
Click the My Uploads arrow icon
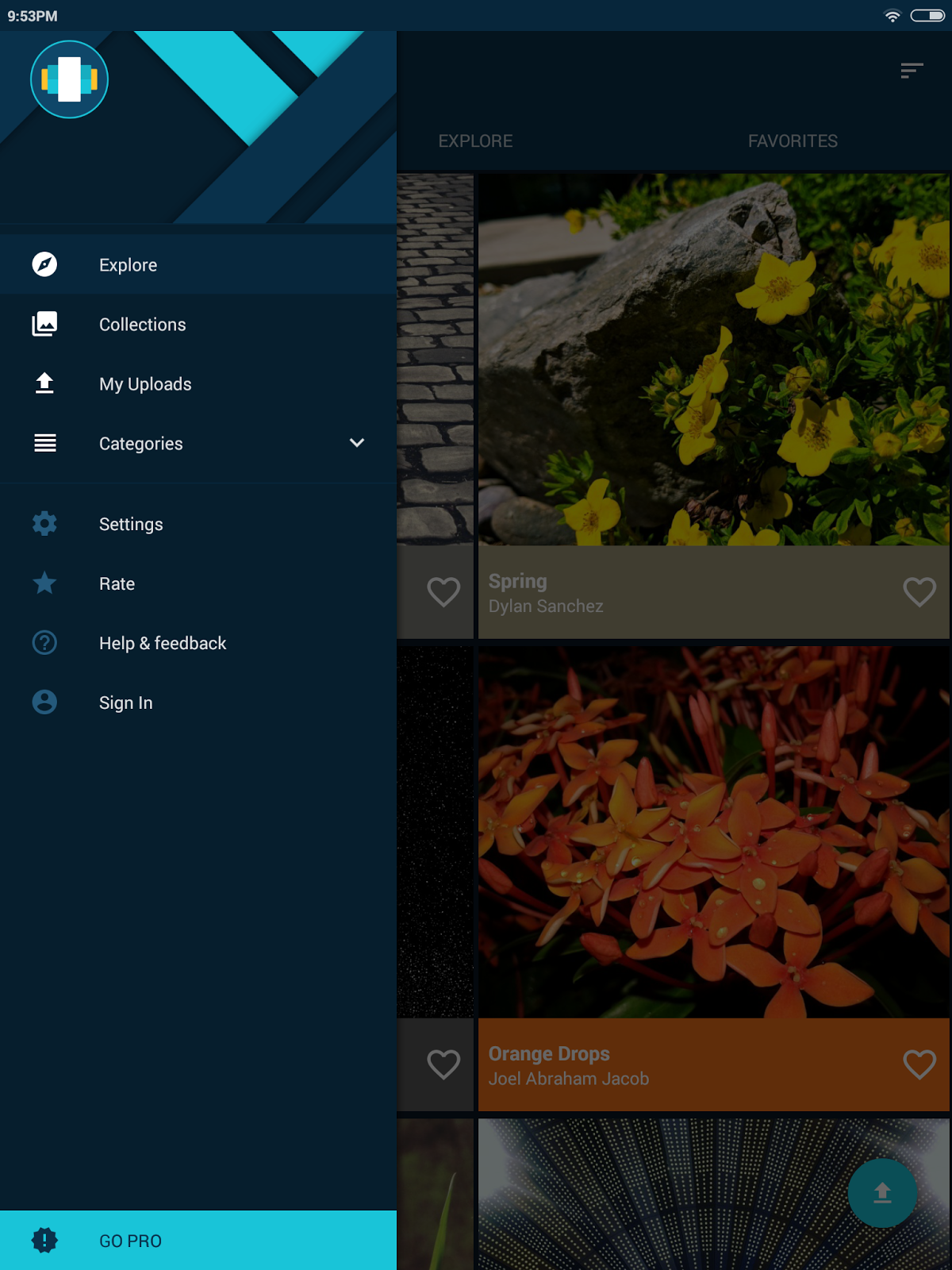(44, 383)
